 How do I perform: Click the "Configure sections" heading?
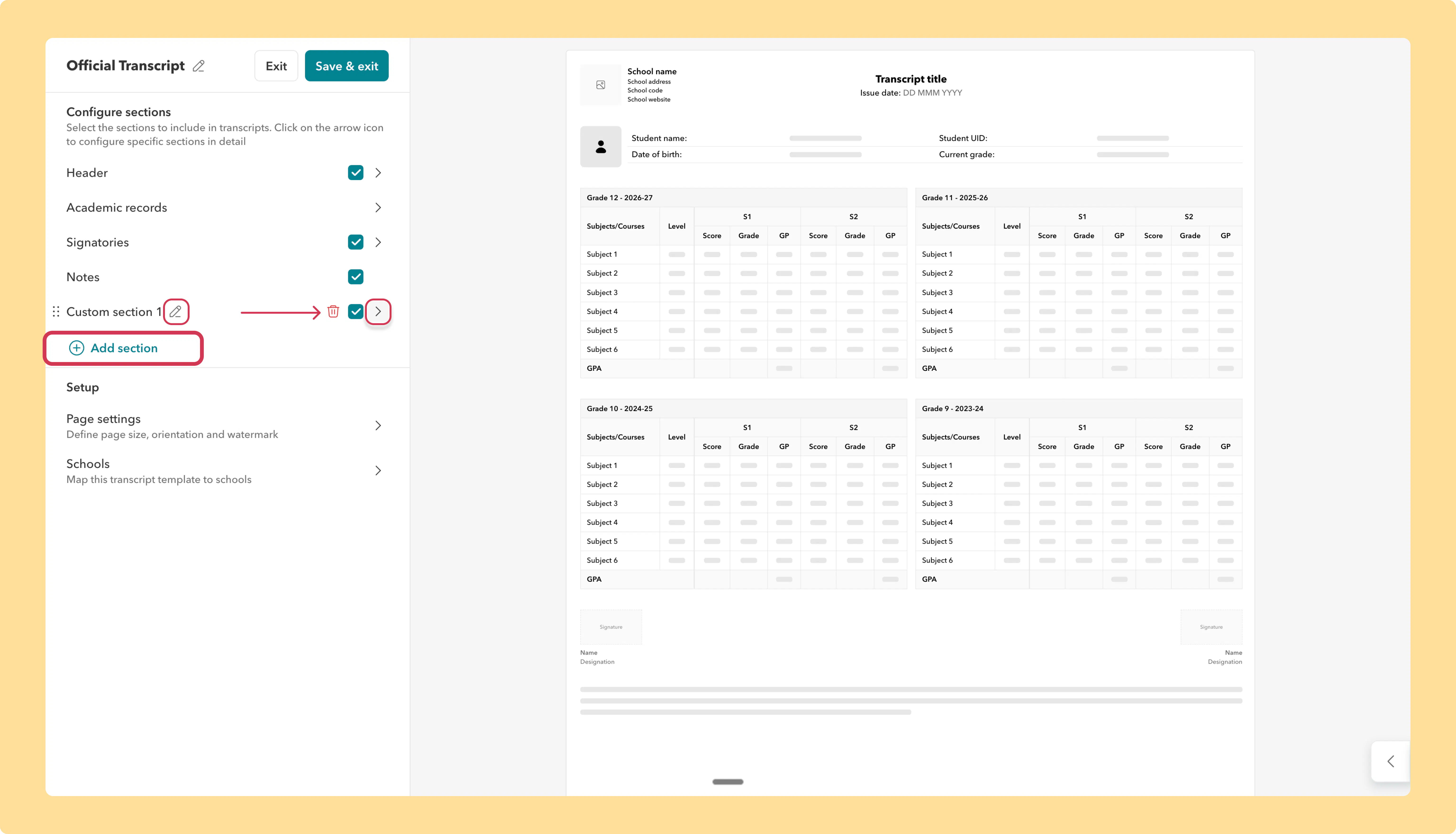(x=118, y=112)
